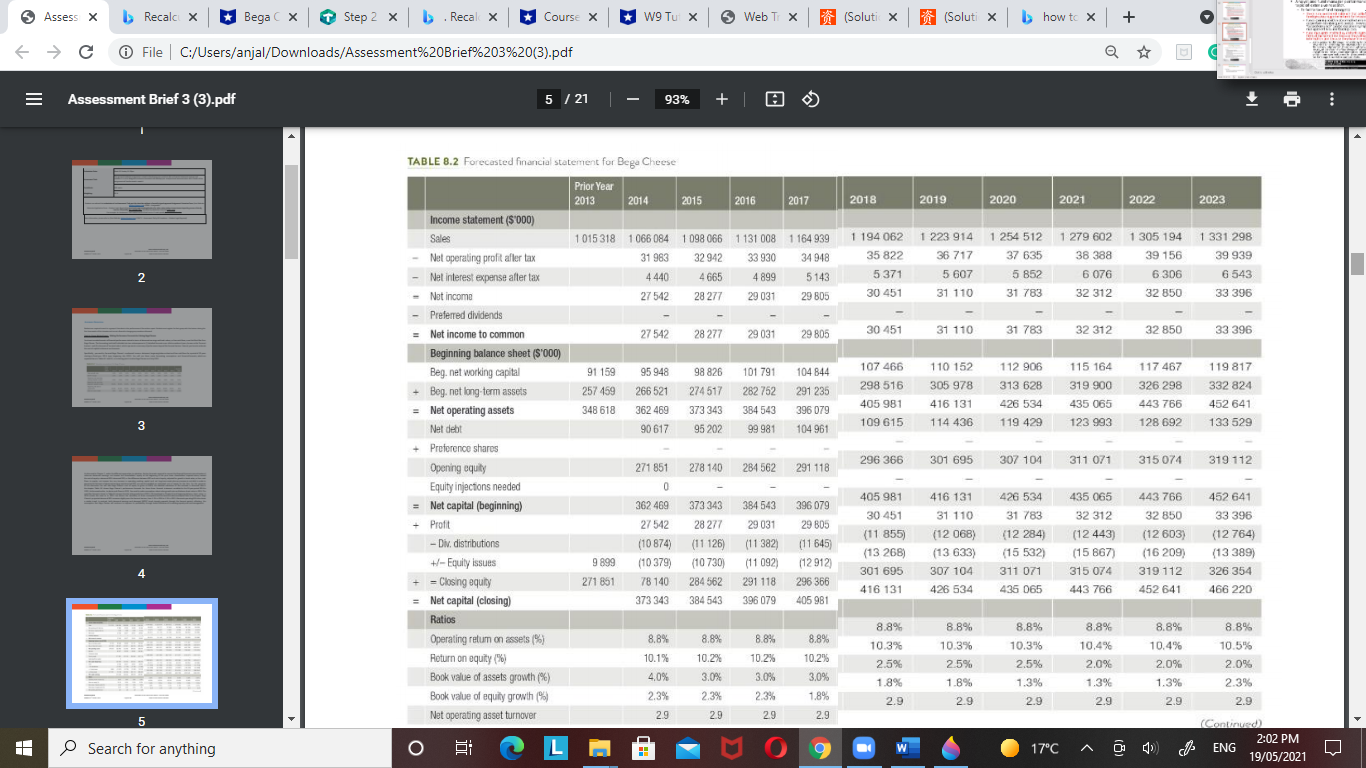Open File Explorer from the taskbar
The height and width of the screenshot is (768, 1366).
tap(597, 748)
